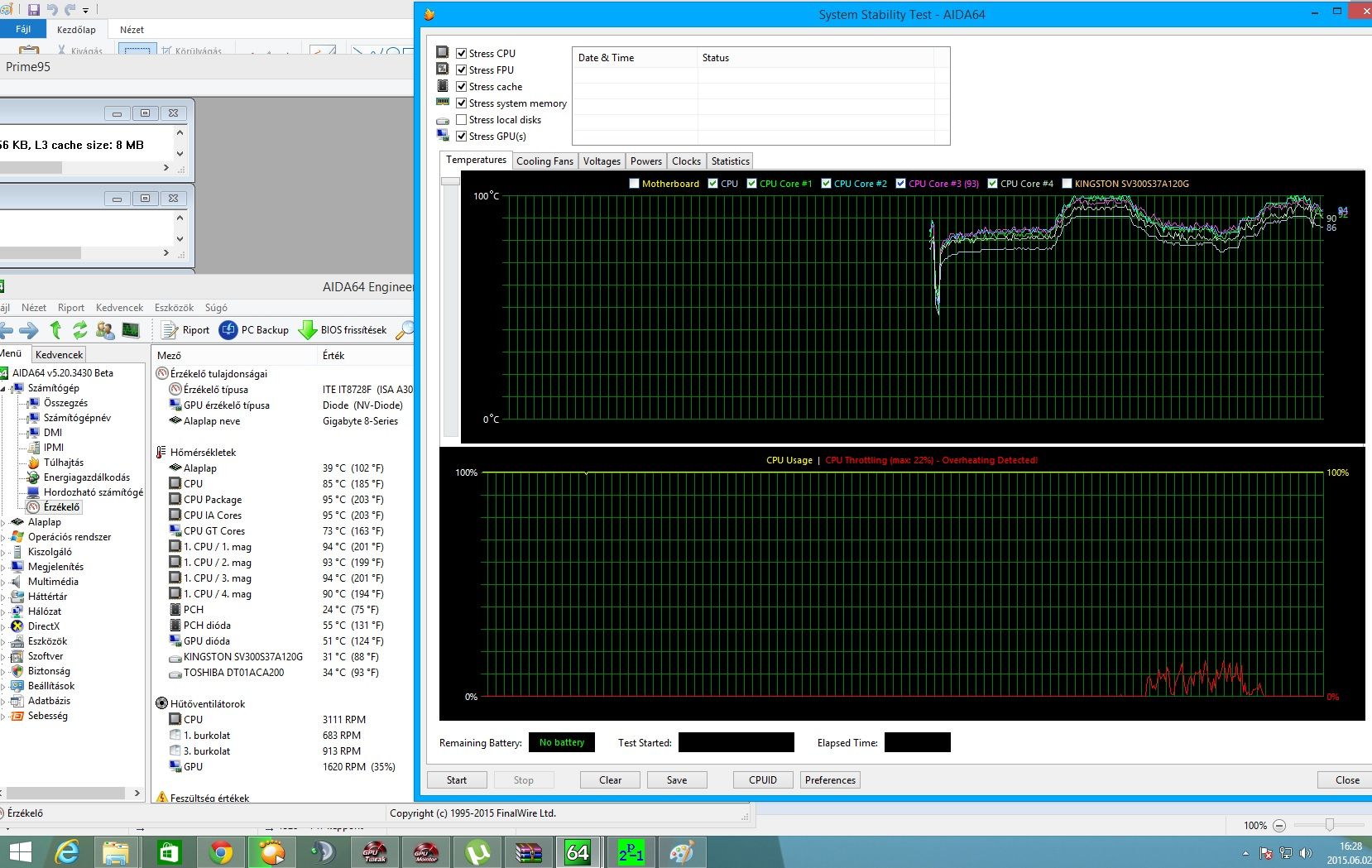Open the users icon in AIDA64 toolbar
Viewport: 1372px width, 868px height.
click(105, 330)
